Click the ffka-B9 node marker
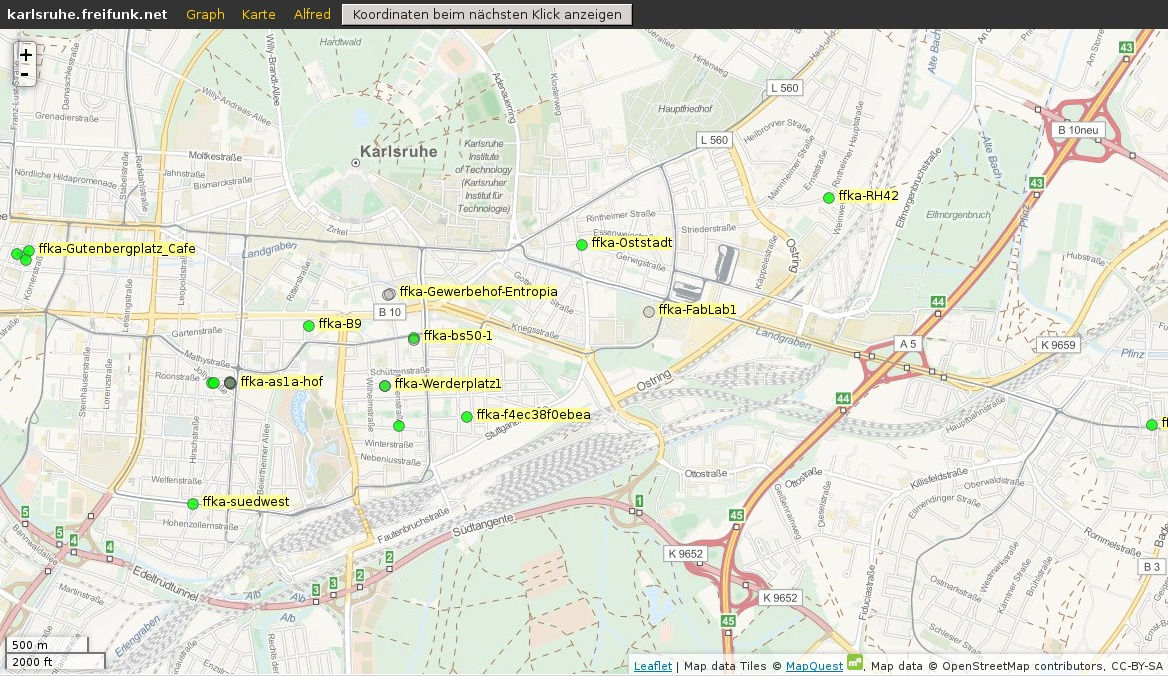 (307, 325)
